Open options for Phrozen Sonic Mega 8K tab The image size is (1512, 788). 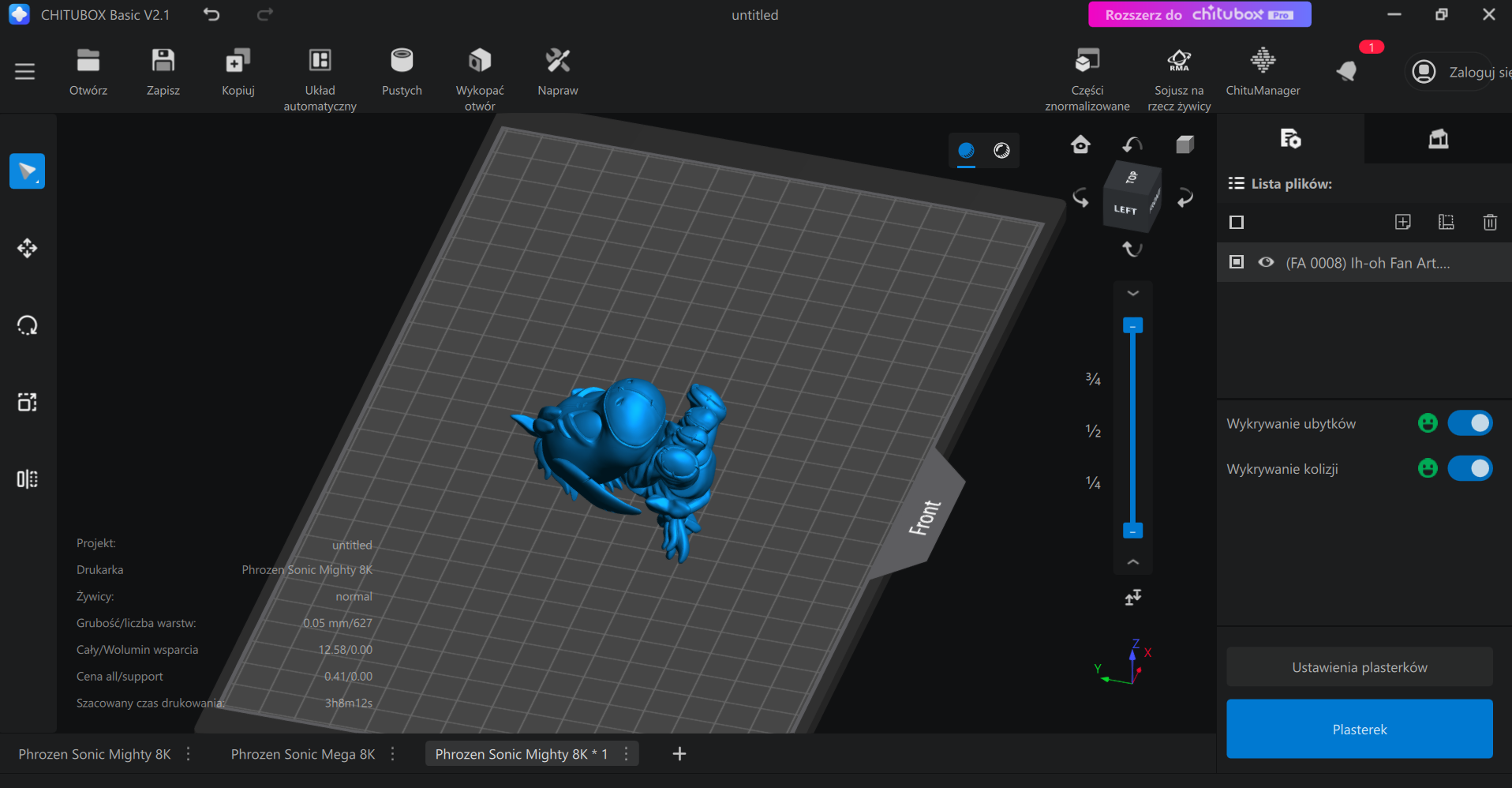point(392,754)
